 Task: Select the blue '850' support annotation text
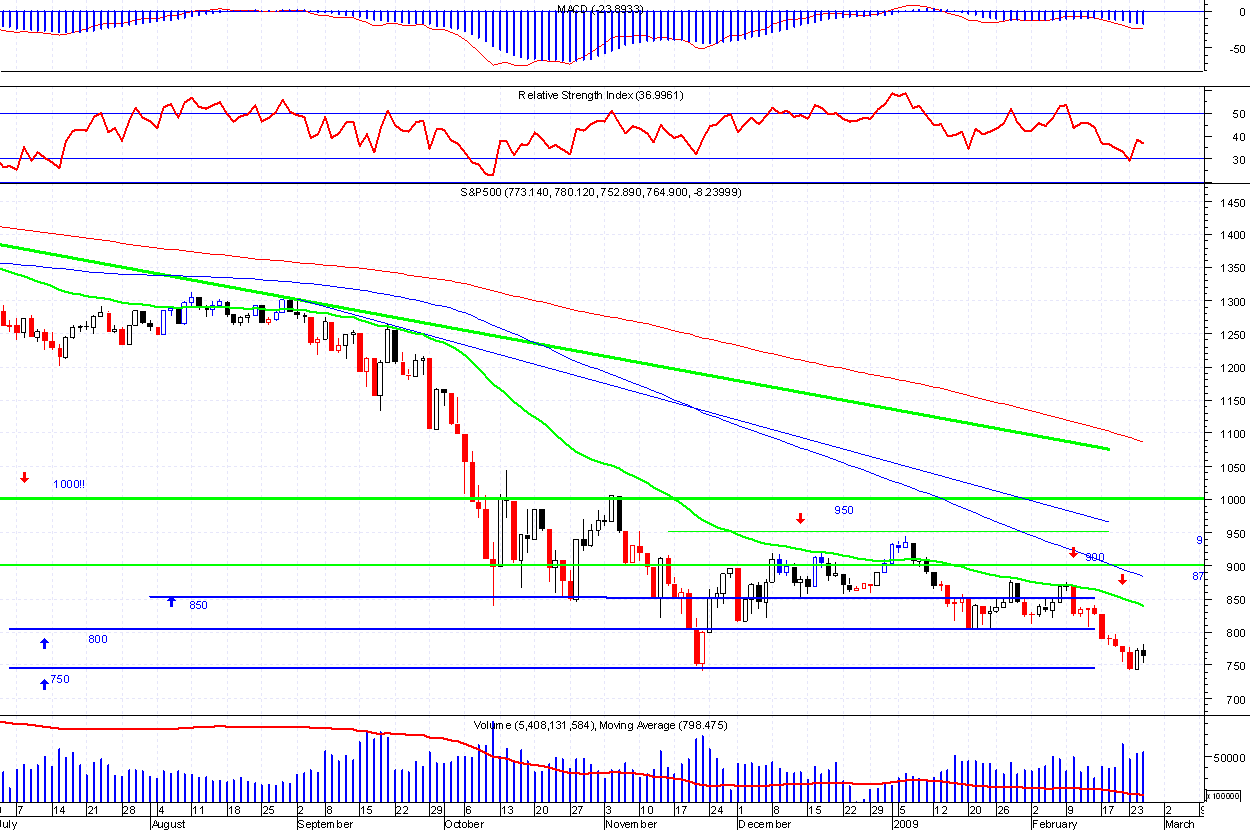coord(198,605)
